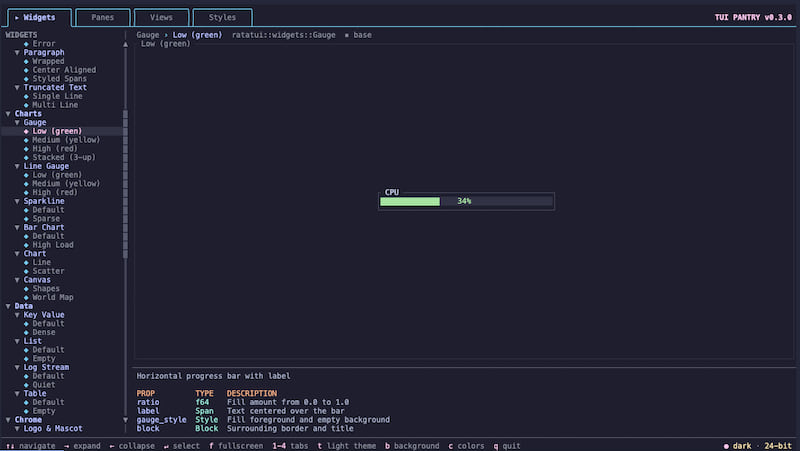Click the light theme shortcut hint
This screenshot has width=800, height=451.
click(x=346, y=446)
